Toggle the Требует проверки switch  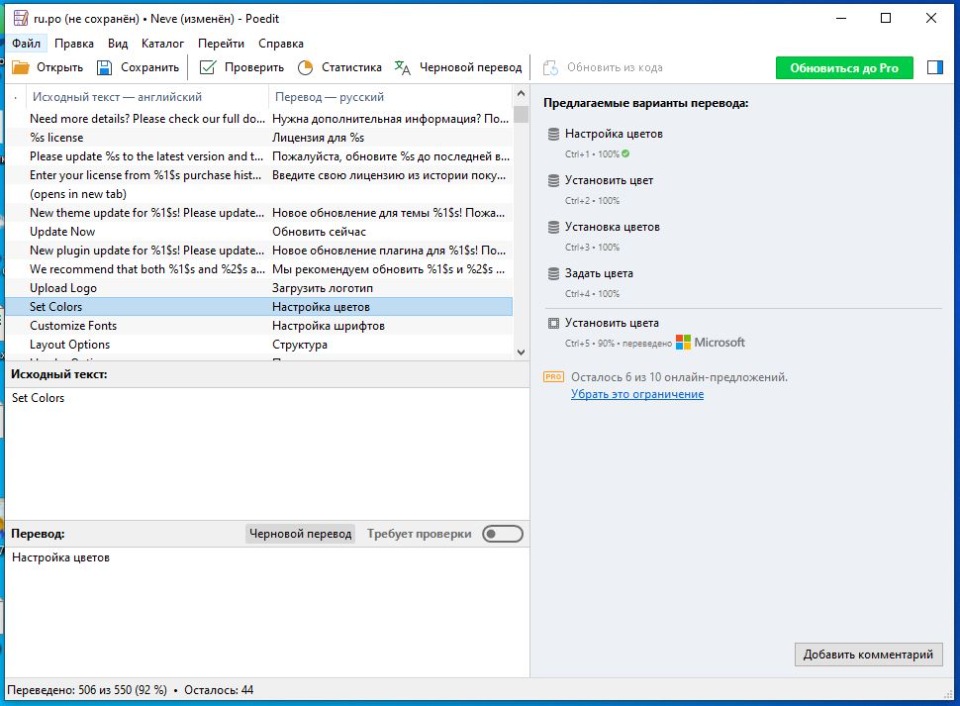pyautogui.click(x=502, y=534)
